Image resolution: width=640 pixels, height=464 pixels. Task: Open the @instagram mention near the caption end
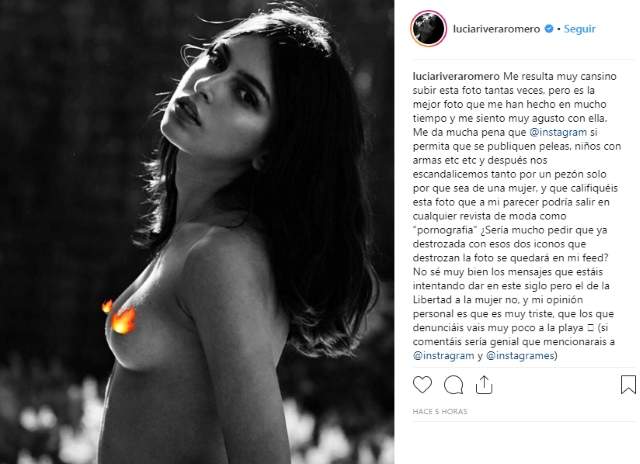click(x=443, y=355)
